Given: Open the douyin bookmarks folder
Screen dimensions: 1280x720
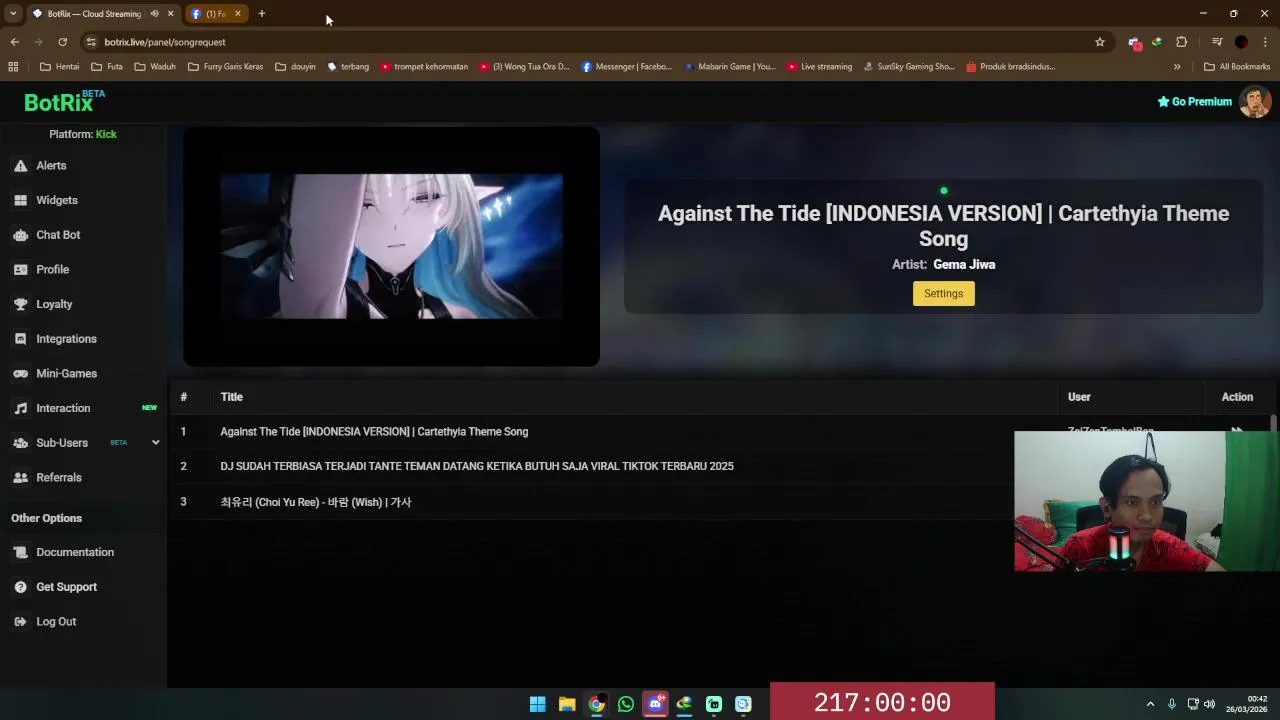Looking at the screenshot, I should [295, 67].
